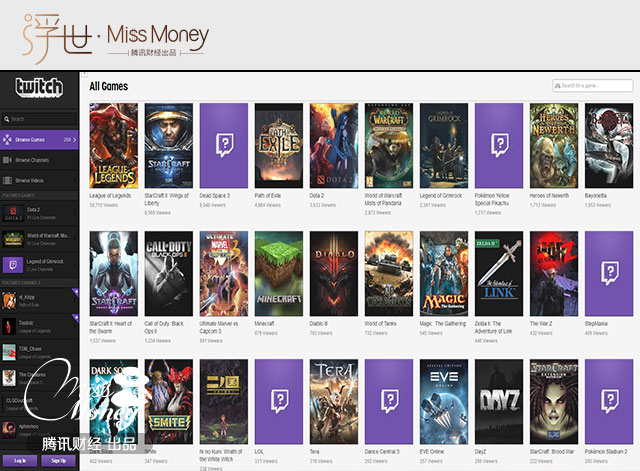The height and width of the screenshot is (471, 640).
Task: Open Legend of Grimrock cover
Action: (444, 146)
